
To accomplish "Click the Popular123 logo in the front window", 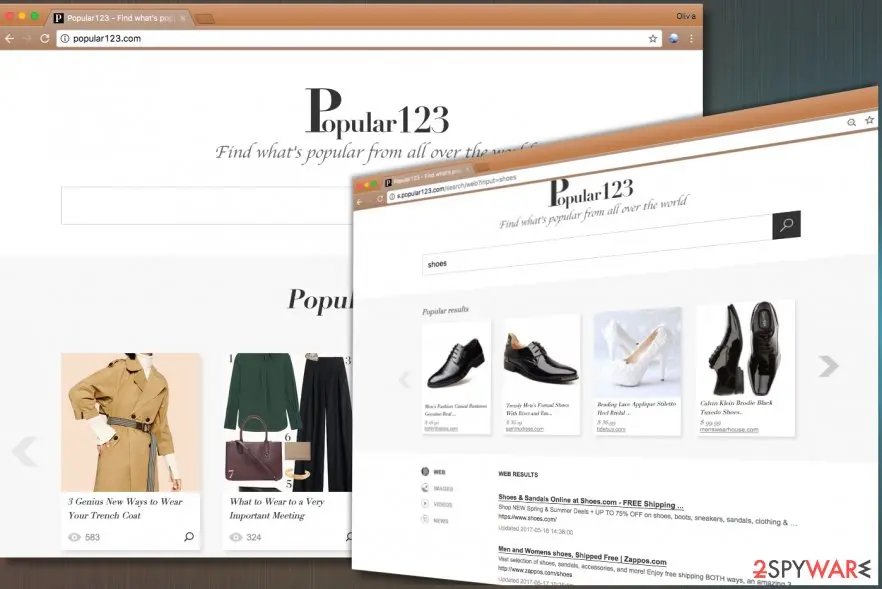I will 592,192.
